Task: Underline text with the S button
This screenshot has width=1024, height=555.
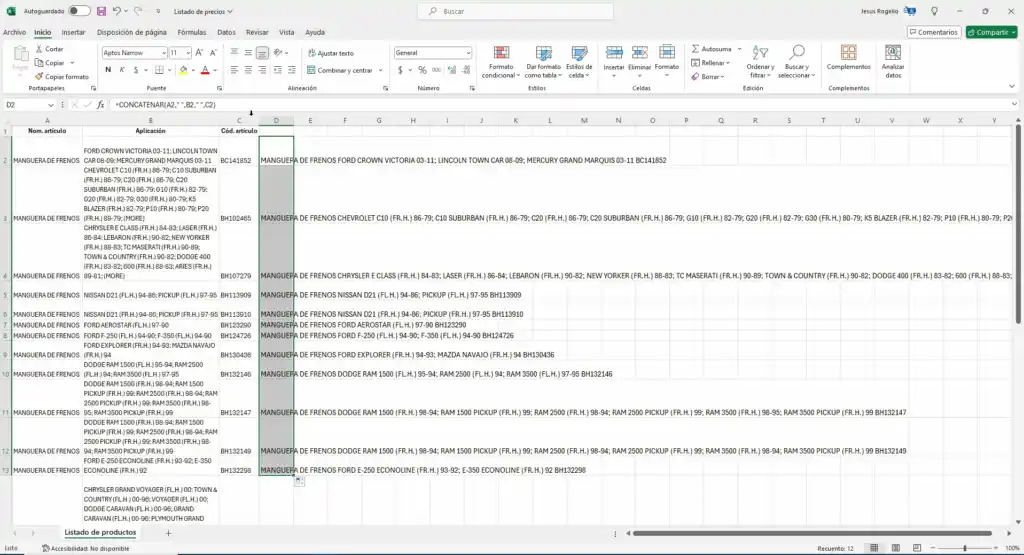Action: coord(135,70)
